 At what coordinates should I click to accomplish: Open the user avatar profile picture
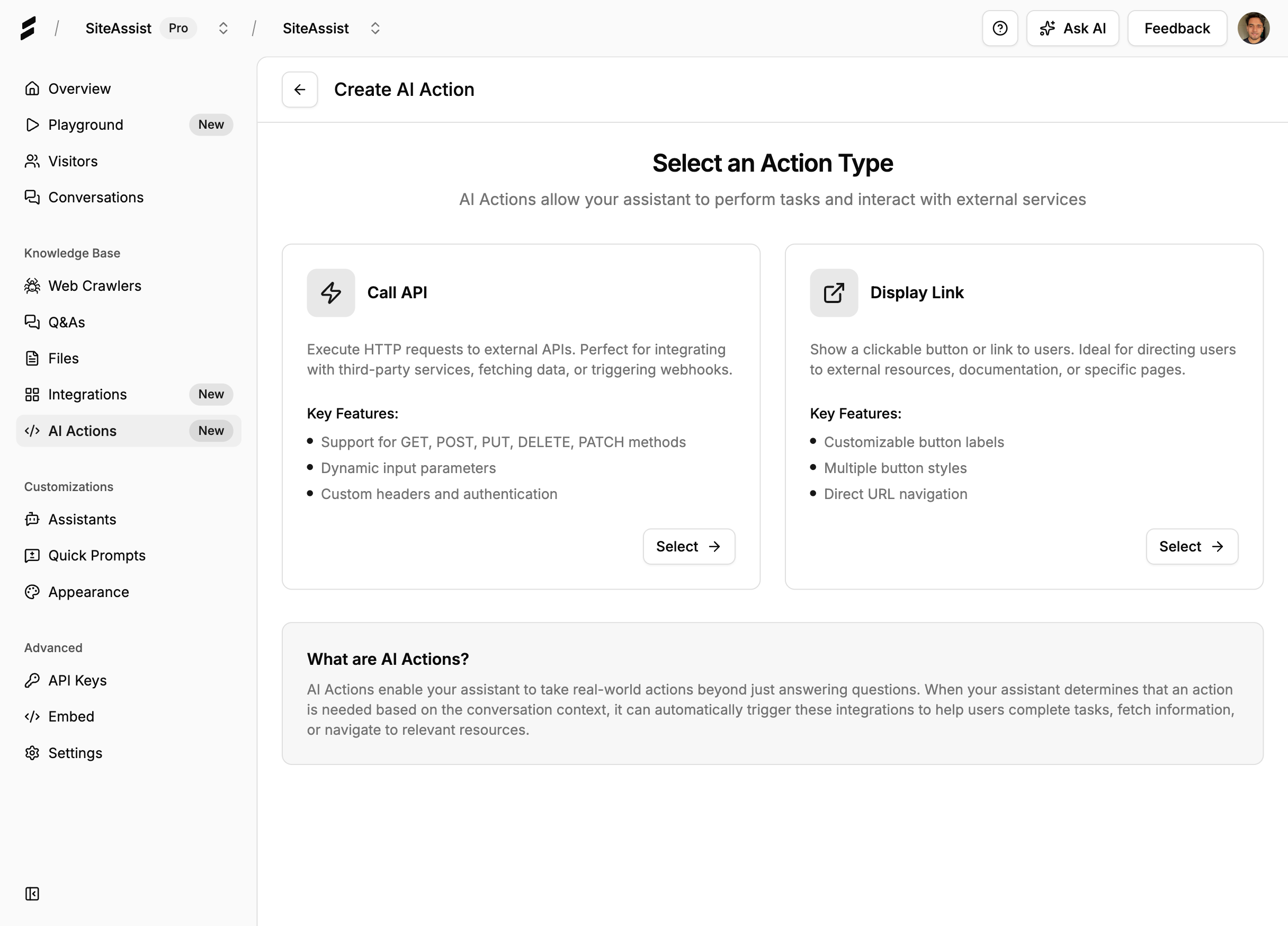coord(1253,29)
